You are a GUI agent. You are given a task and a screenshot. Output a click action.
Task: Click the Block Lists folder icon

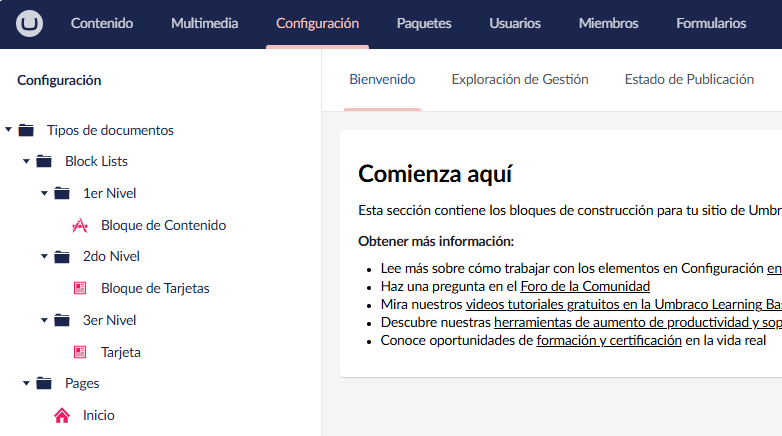pos(44,161)
